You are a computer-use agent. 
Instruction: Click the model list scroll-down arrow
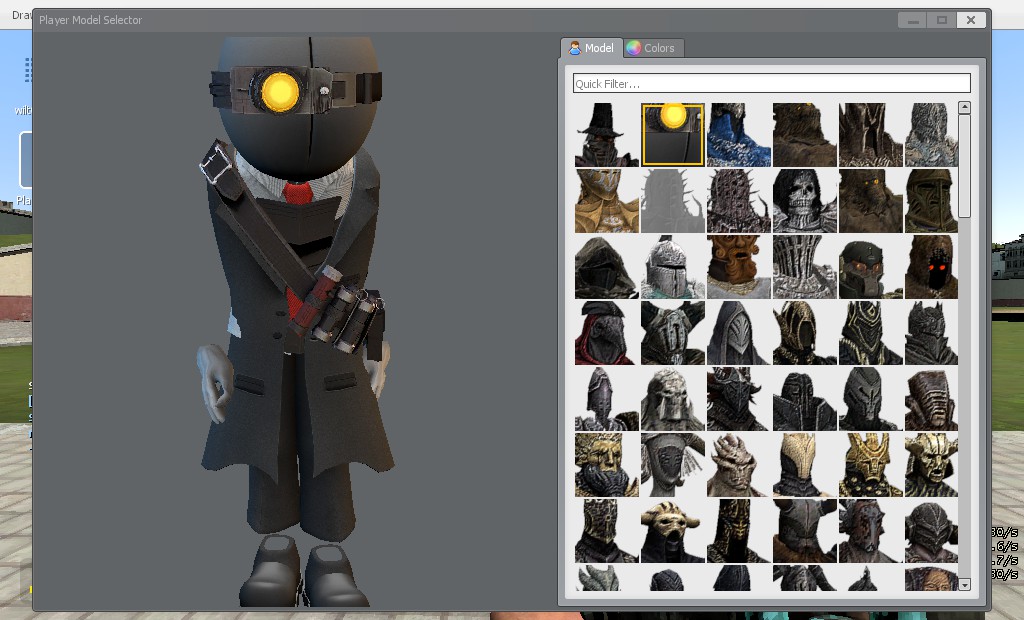click(965, 584)
